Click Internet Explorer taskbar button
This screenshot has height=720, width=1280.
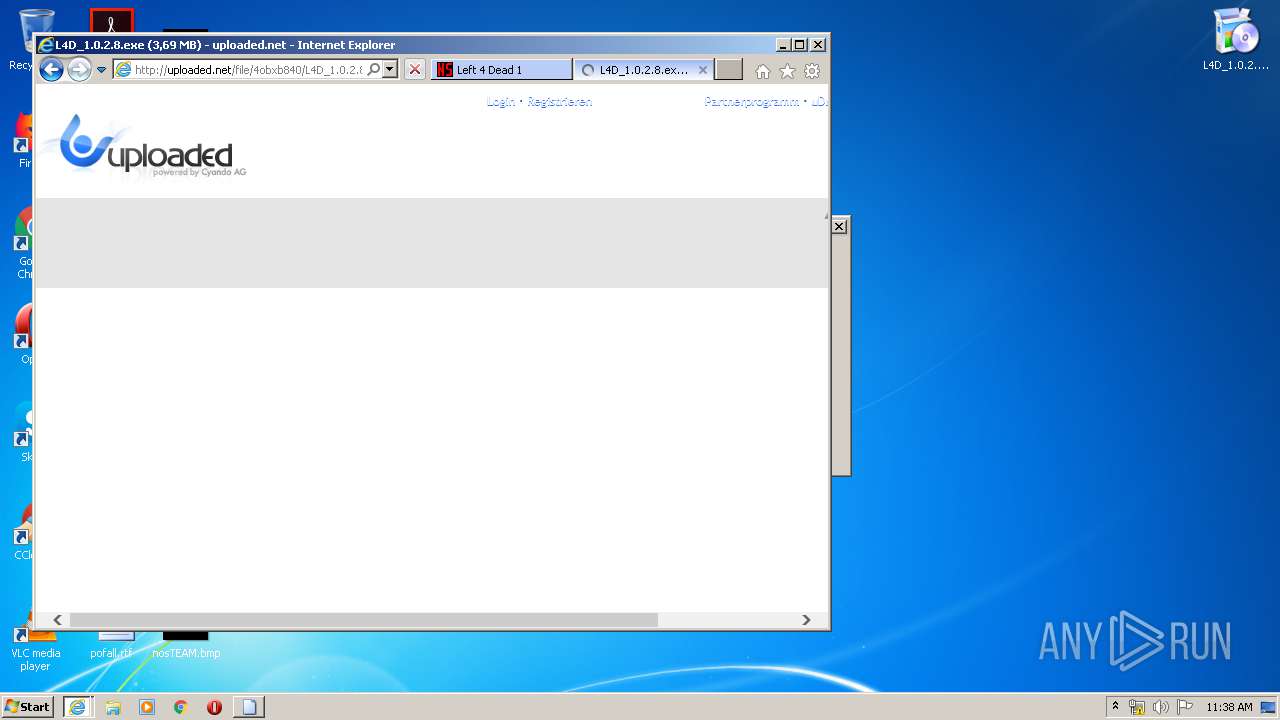tap(77, 707)
